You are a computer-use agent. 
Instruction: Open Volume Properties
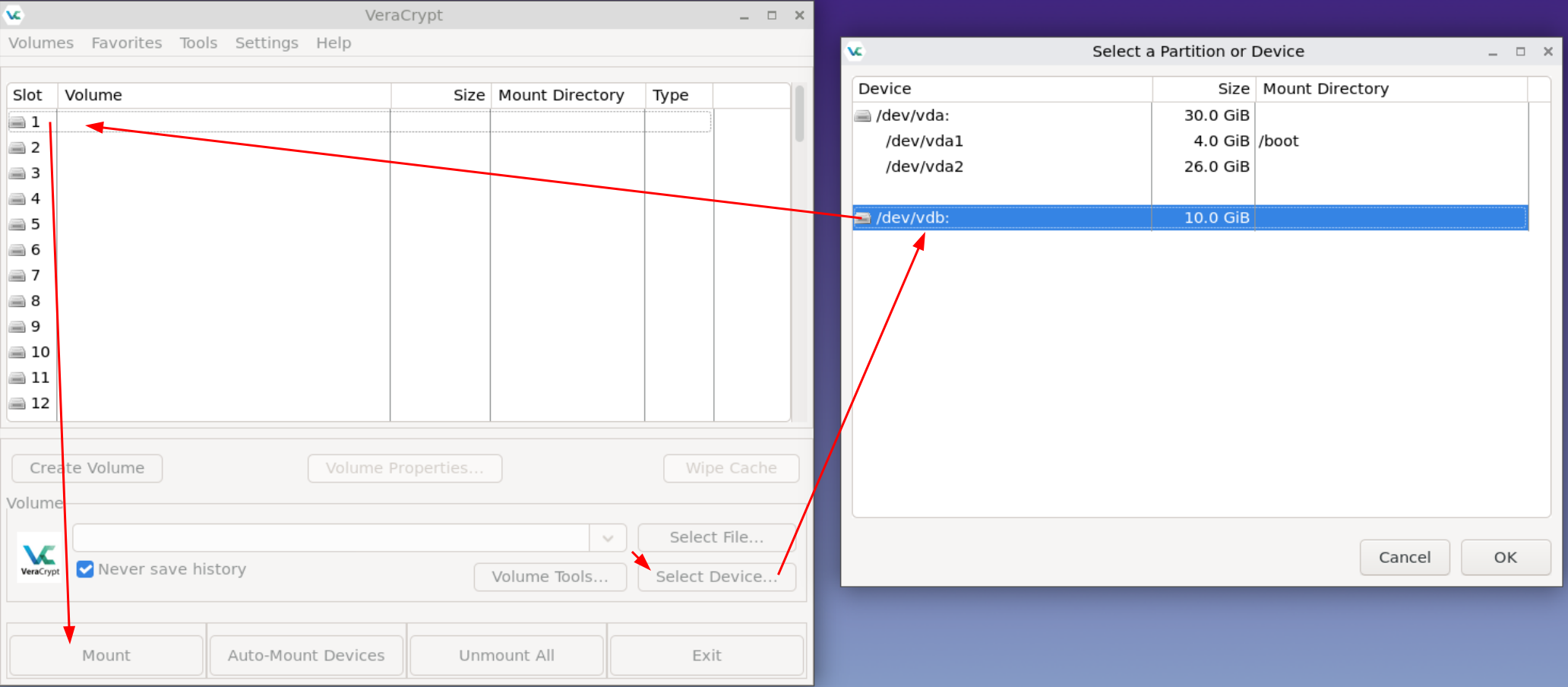point(405,468)
